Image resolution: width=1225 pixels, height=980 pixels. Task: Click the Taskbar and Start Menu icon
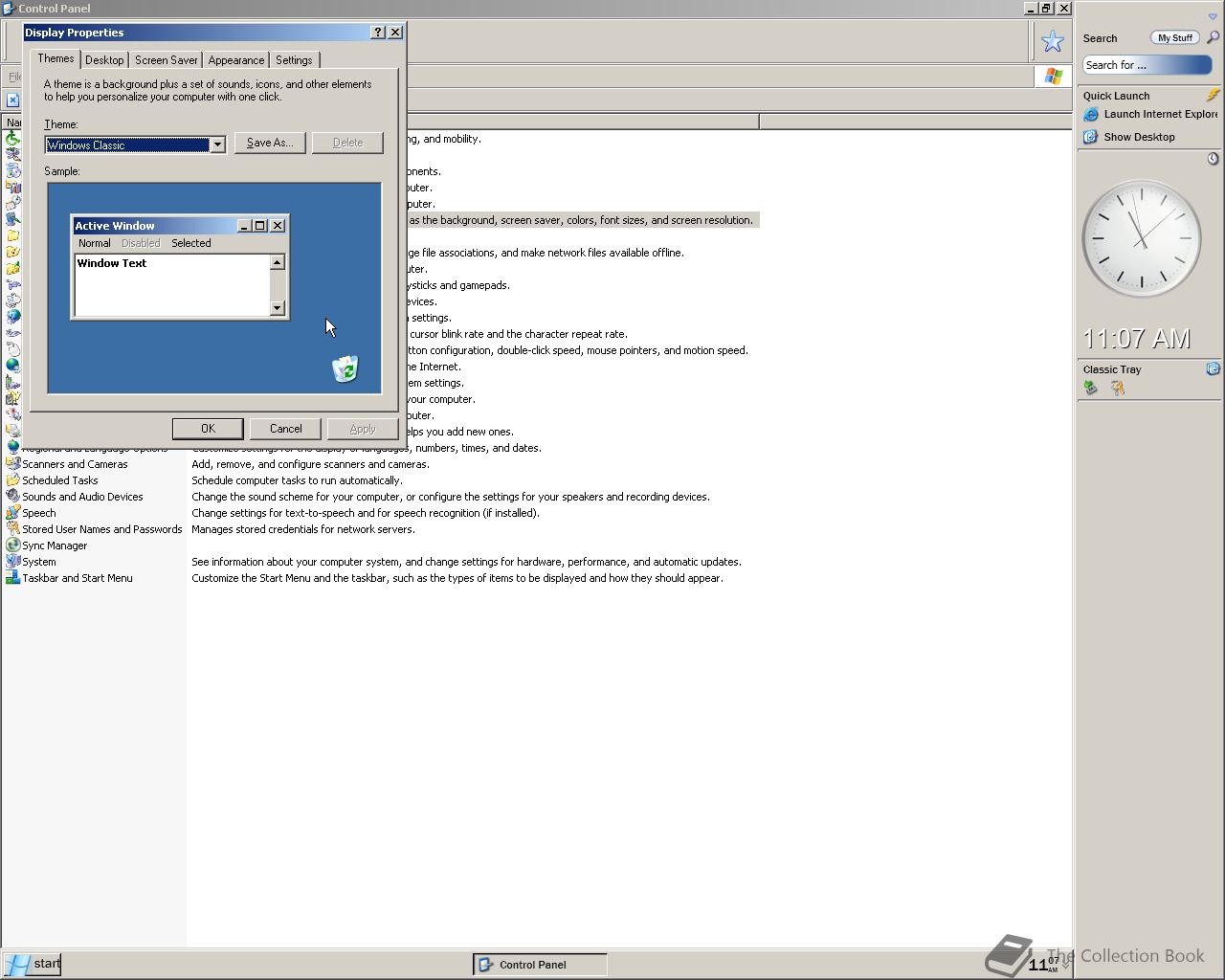click(12, 577)
